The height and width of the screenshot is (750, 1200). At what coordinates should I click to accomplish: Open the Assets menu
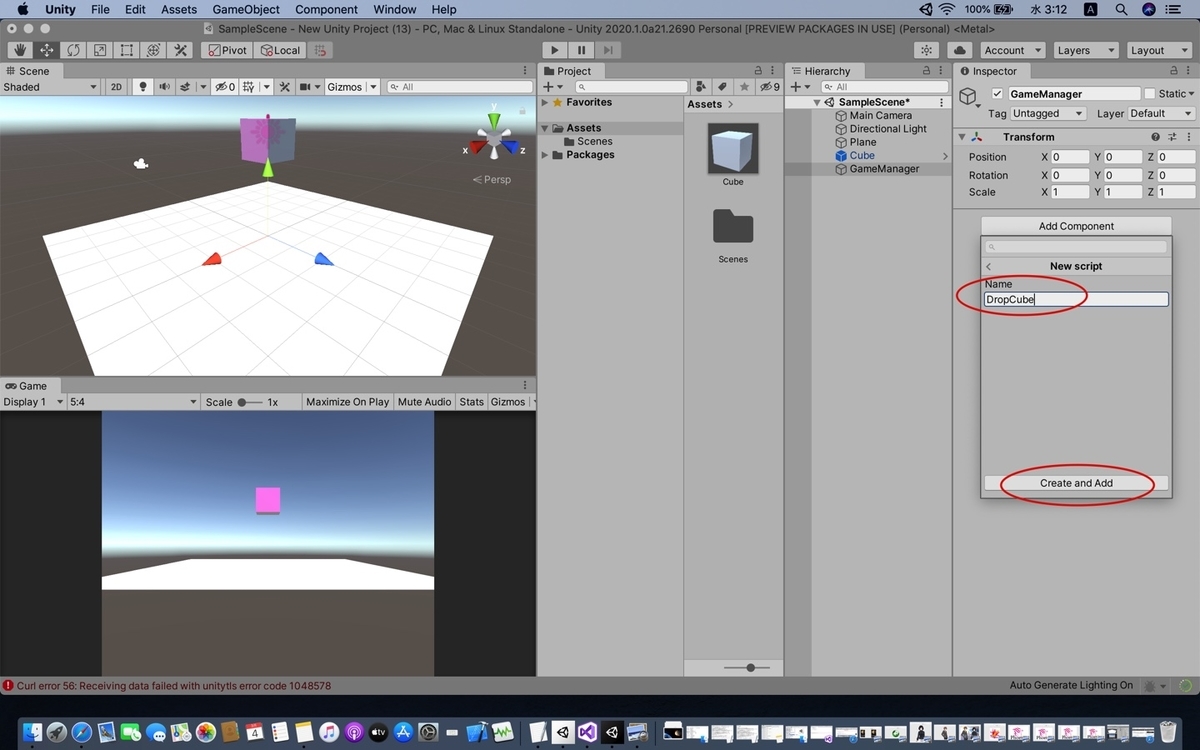(179, 9)
